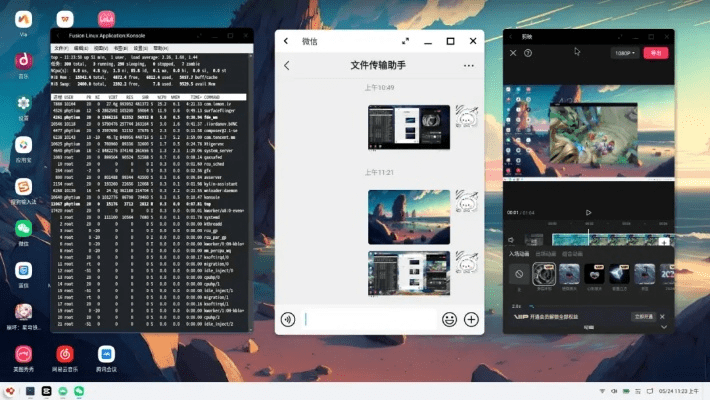Open the 设置 menu in Konsole
The image size is (710, 400).
pos(142,47)
